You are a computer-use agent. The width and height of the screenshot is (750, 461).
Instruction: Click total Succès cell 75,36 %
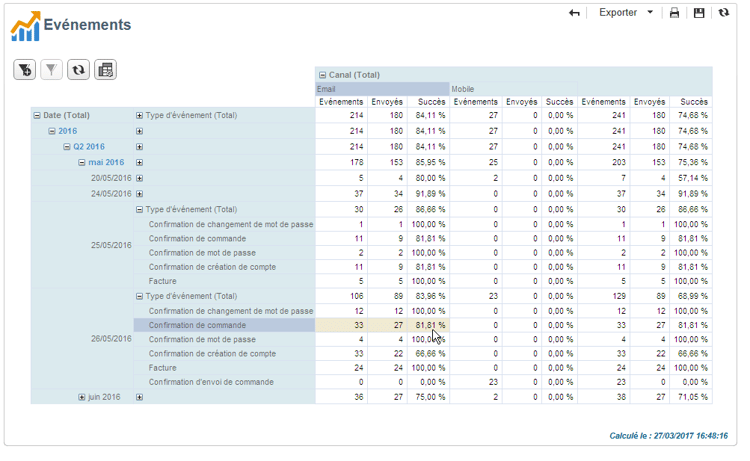693,163
